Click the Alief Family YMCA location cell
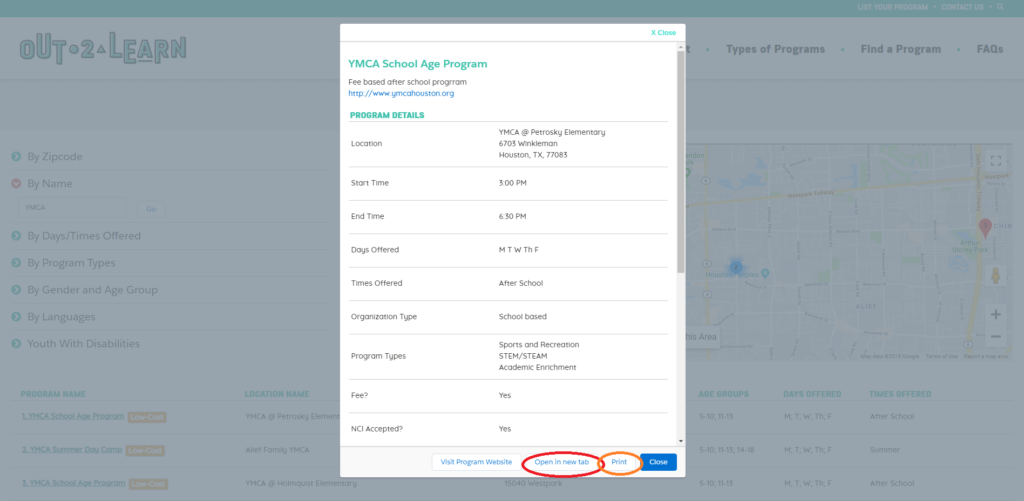 pyautogui.click(x=278, y=450)
